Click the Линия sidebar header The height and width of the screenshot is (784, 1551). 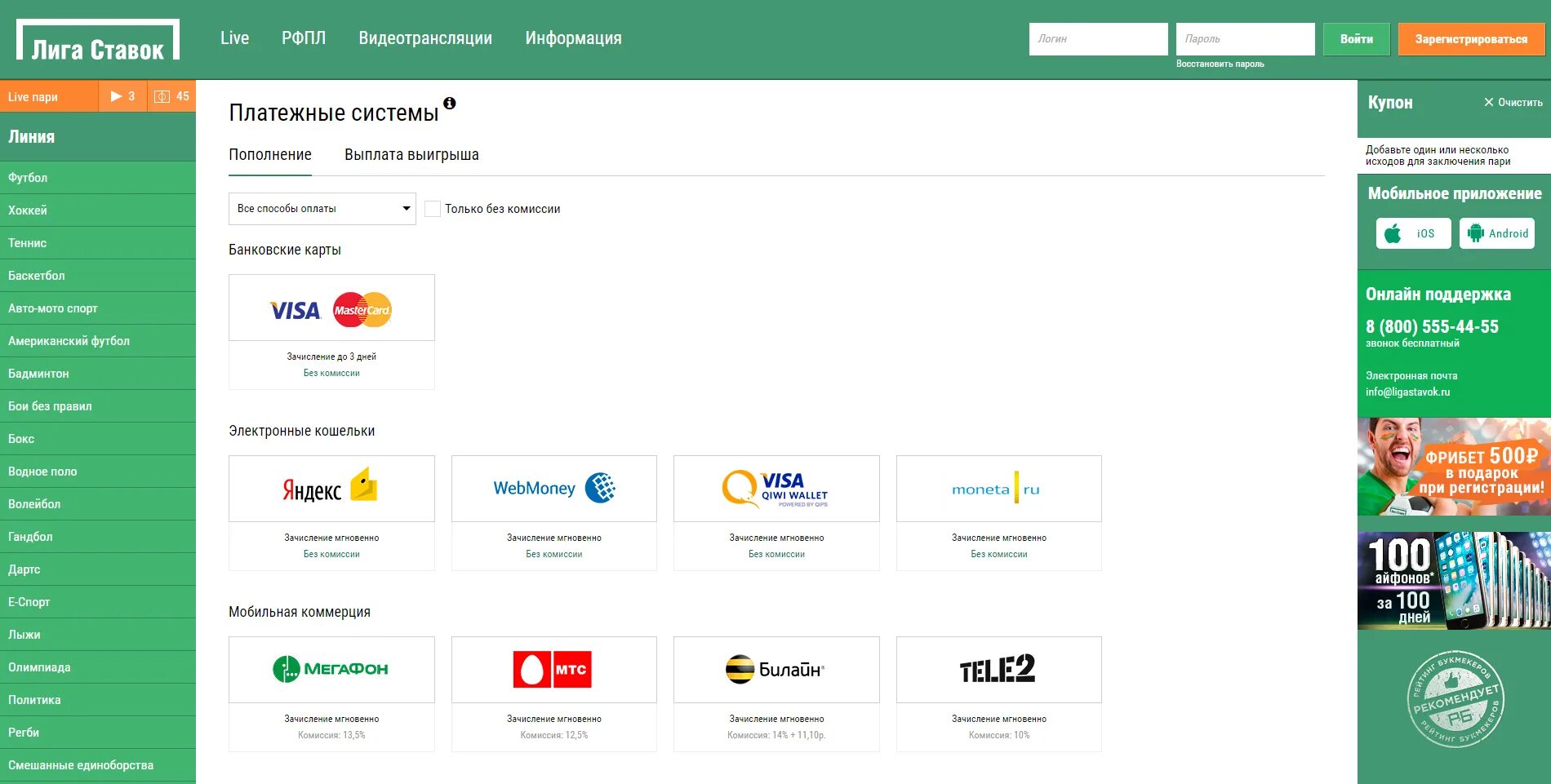tap(98, 137)
